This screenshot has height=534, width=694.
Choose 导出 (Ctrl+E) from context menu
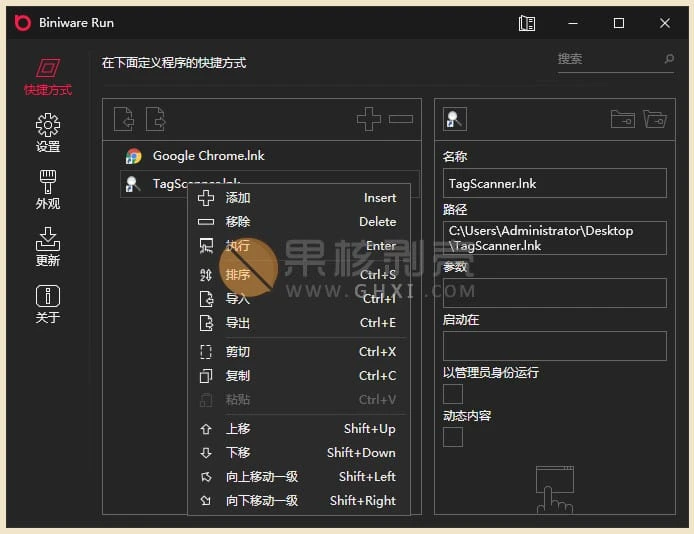click(x=299, y=323)
